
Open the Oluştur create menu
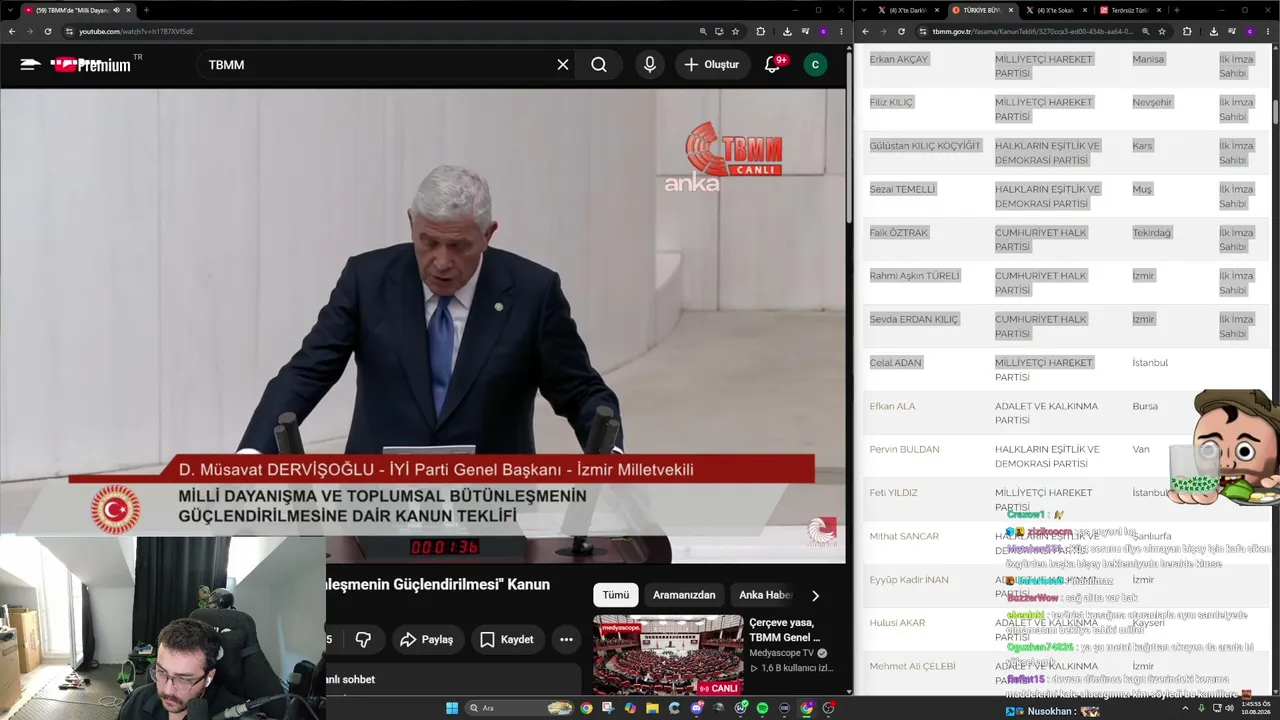(711, 64)
